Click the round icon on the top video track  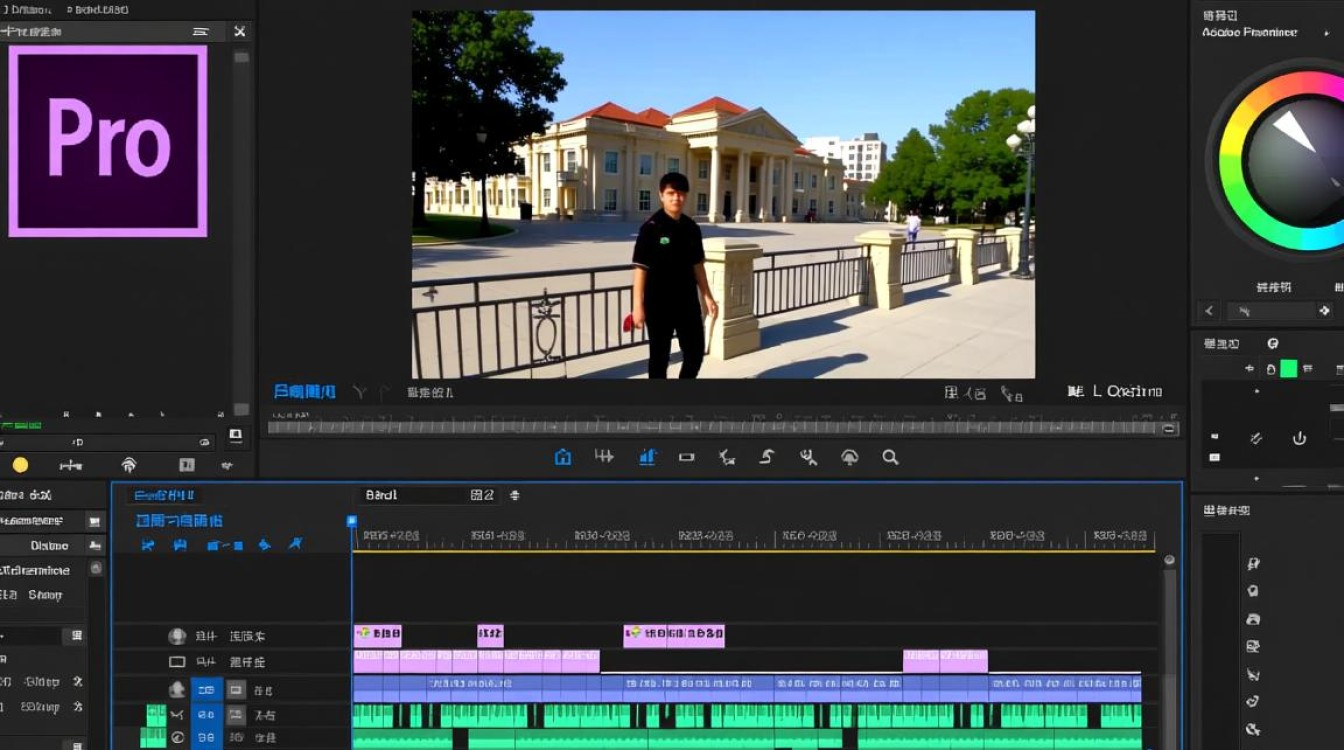[x=177, y=636]
